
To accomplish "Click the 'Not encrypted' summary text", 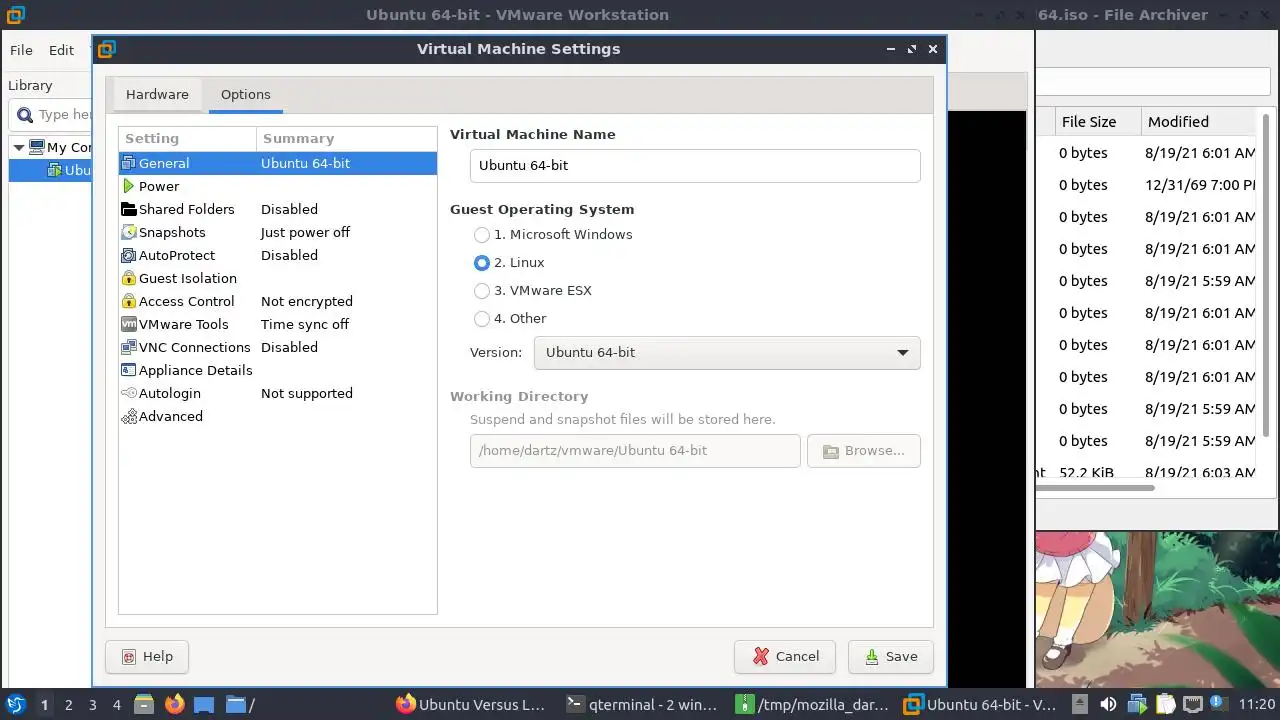I will tap(306, 301).
